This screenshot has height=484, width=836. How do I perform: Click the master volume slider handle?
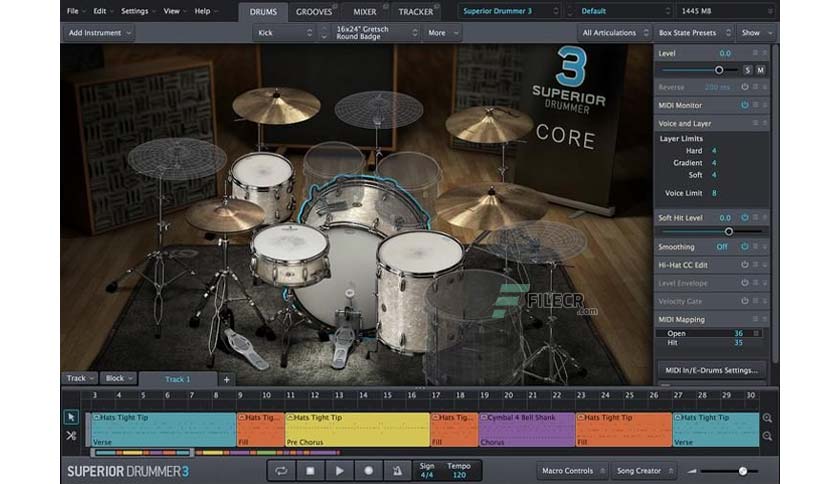click(743, 471)
